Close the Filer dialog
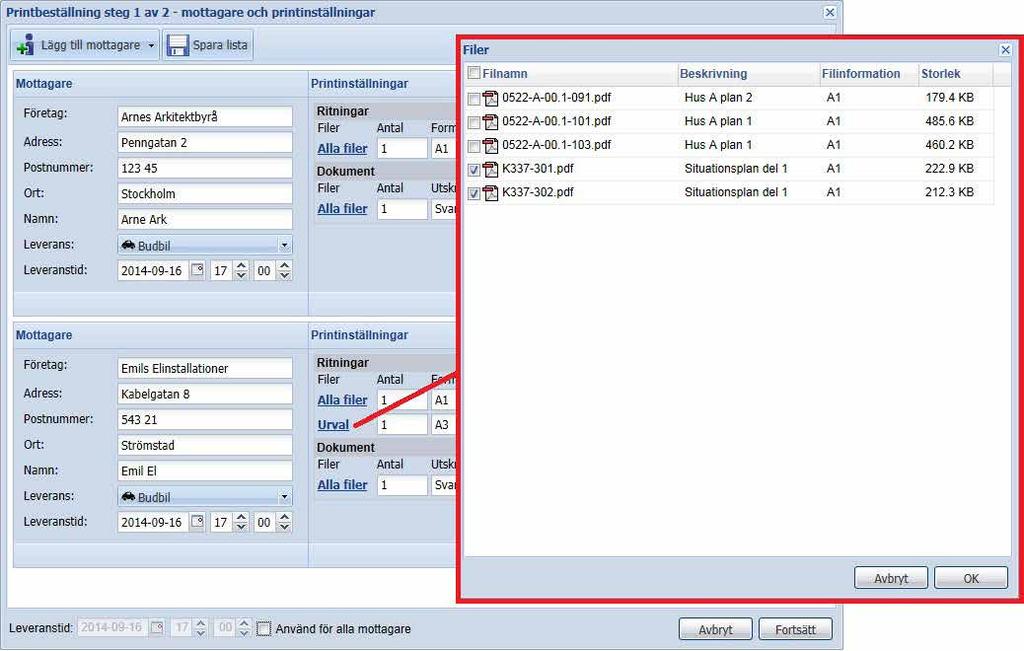This screenshot has height=651, width=1024. click(1005, 50)
